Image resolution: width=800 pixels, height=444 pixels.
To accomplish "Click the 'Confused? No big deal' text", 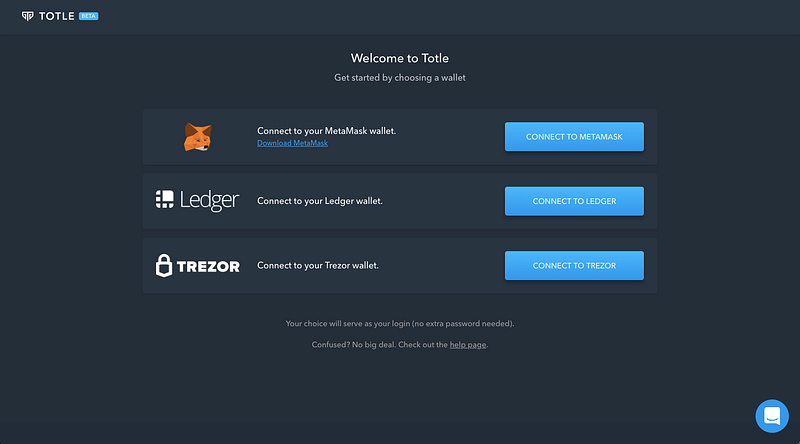I will (354, 345).
